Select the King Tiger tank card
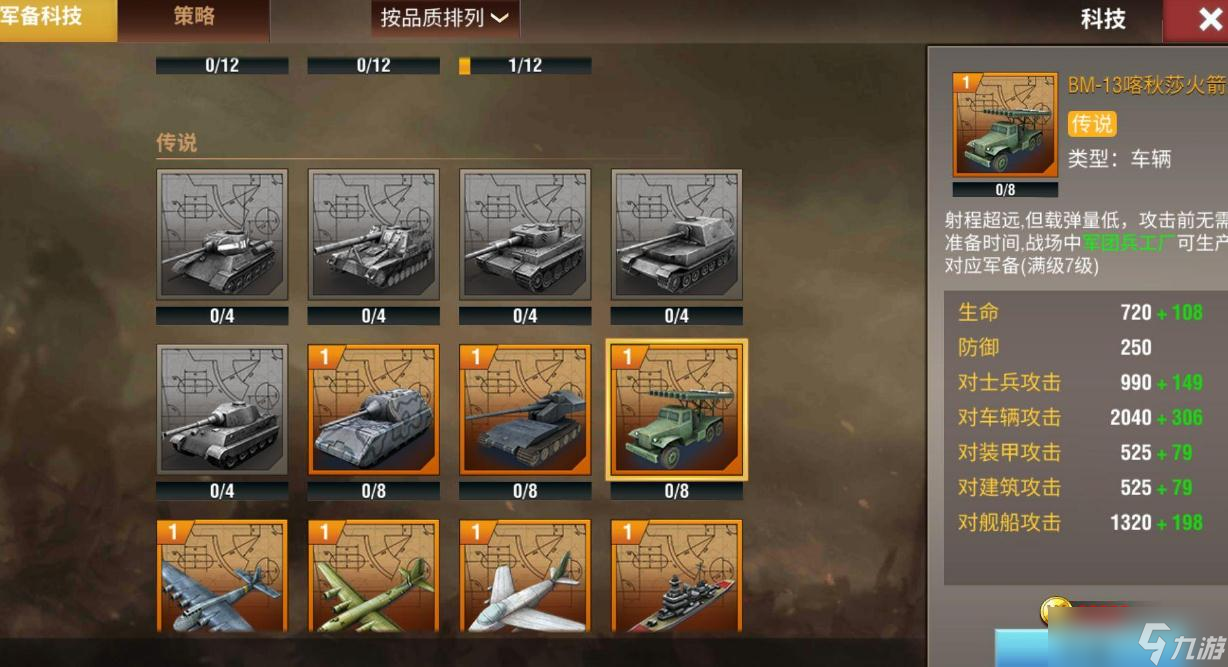This screenshot has width=1228, height=667. click(222, 410)
